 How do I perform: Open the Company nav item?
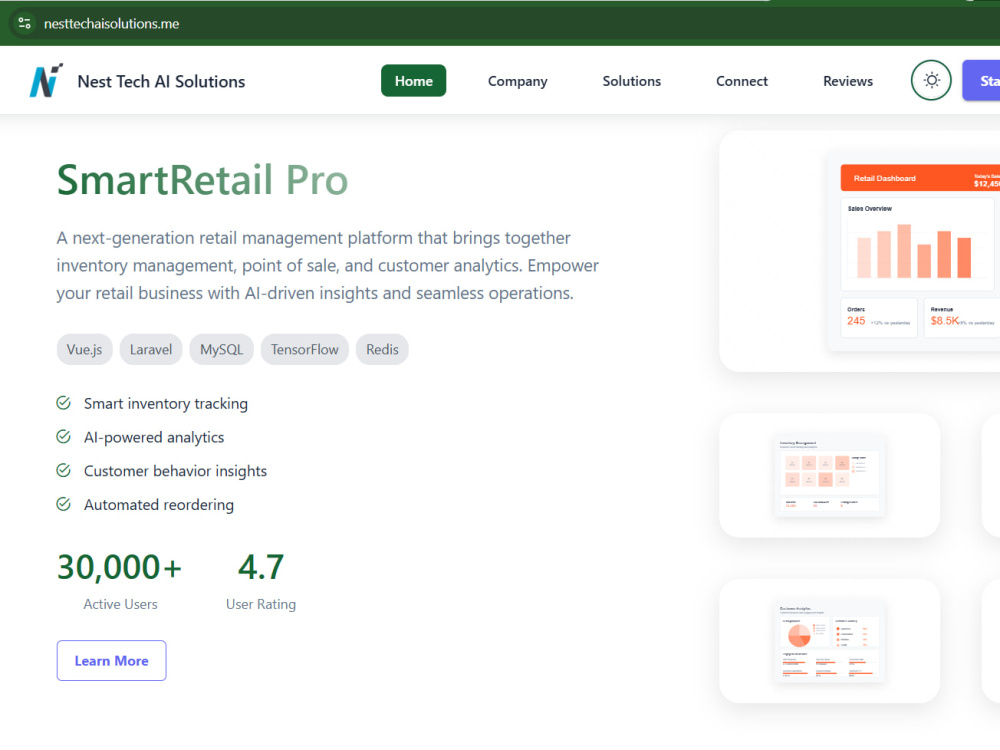[x=517, y=81]
